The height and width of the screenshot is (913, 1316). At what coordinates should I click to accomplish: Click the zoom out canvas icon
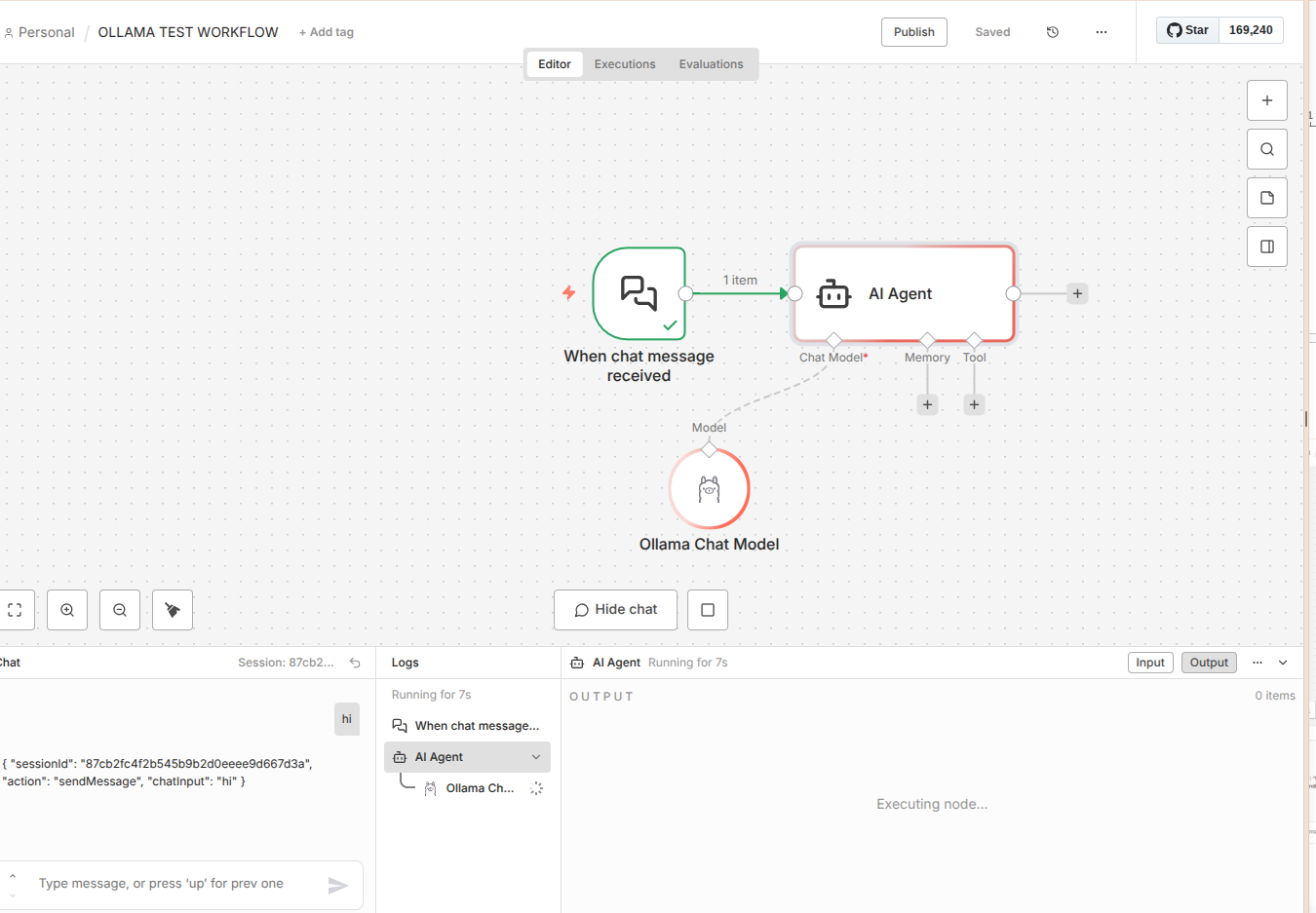click(x=120, y=610)
